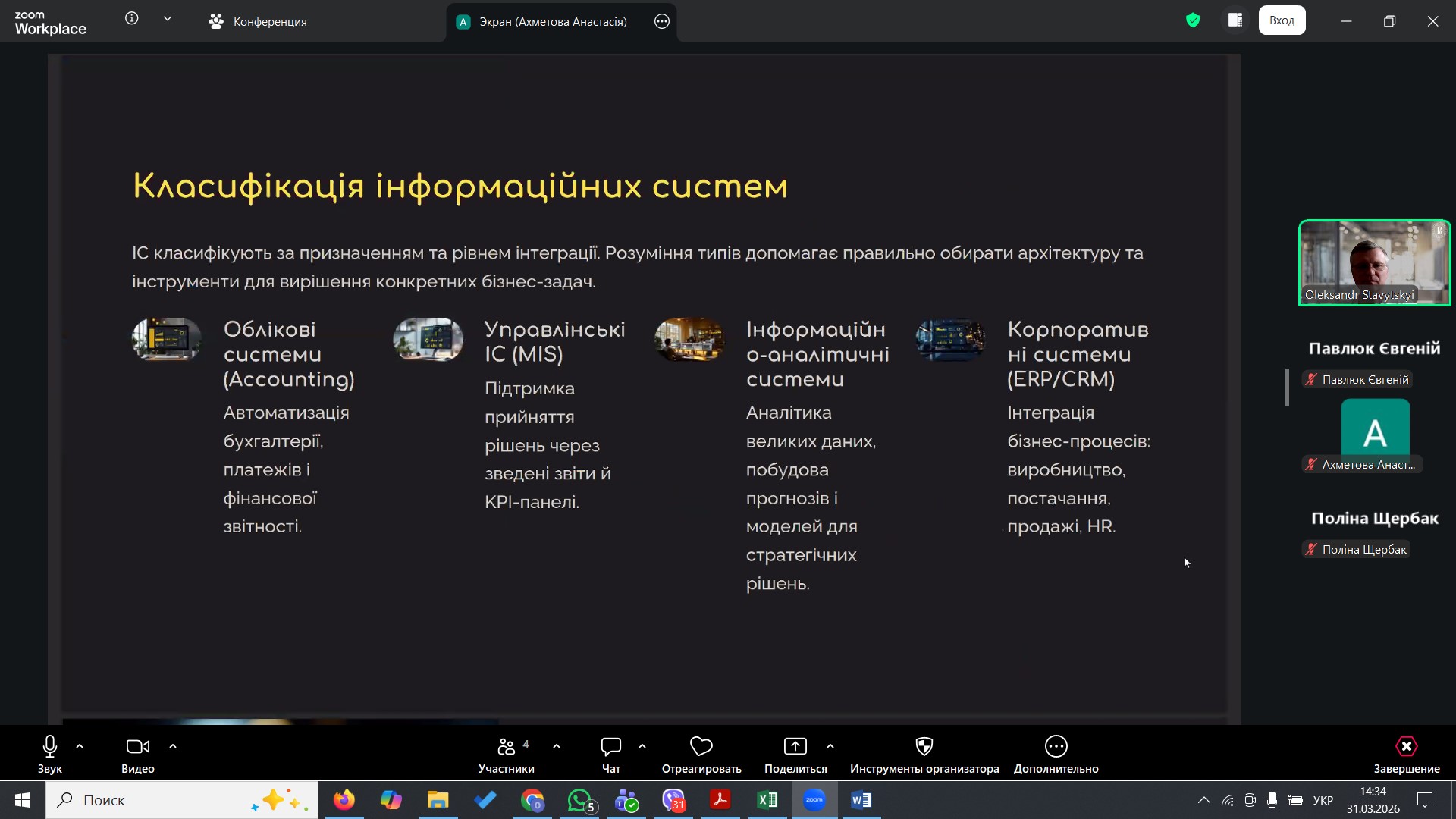Screen dimensions: 1456x819
Task: Open the More options icon
Action: click(x=1056, y=747)
